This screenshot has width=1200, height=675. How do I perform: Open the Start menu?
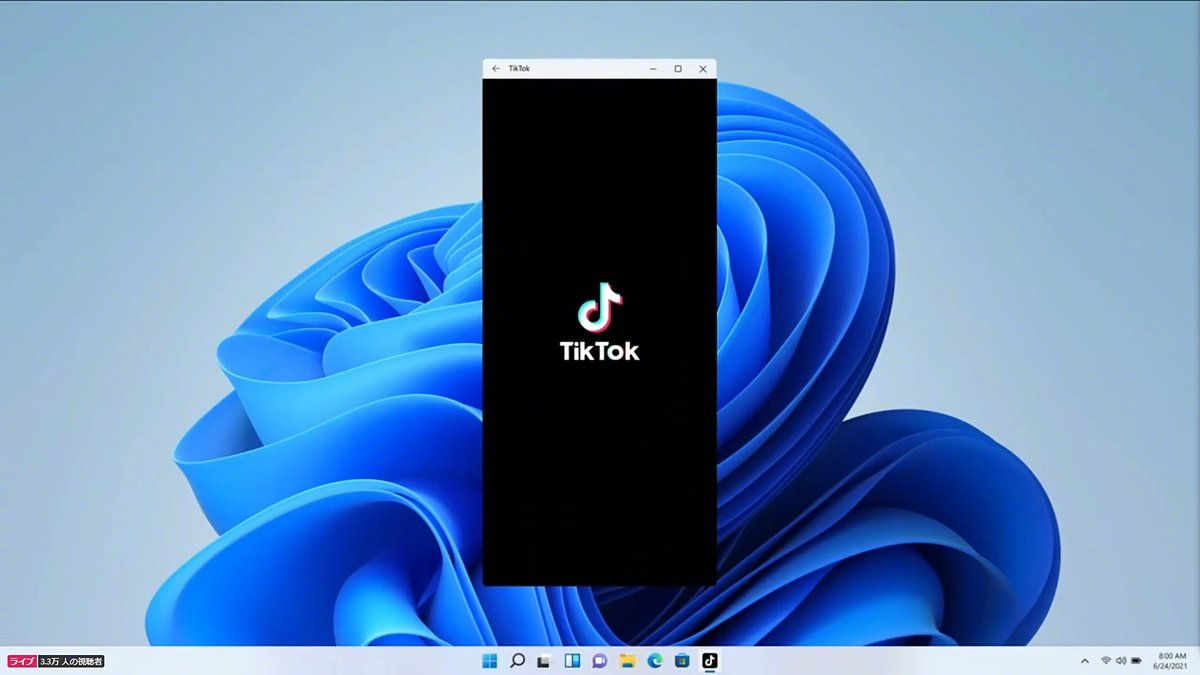[488, 660]
